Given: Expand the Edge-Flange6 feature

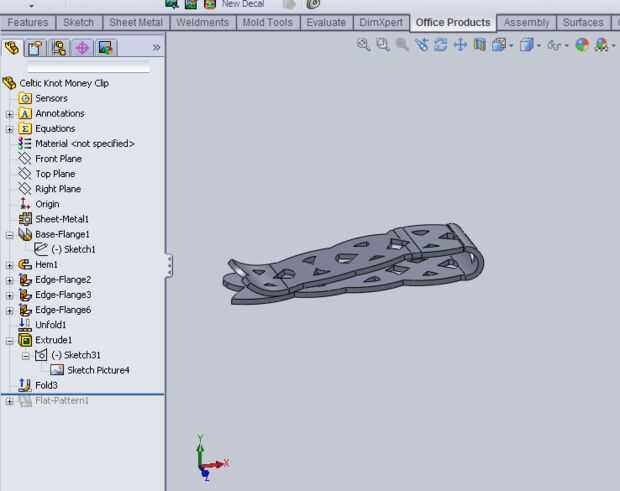Looking at the screenshot, I should tap(10, 311).
